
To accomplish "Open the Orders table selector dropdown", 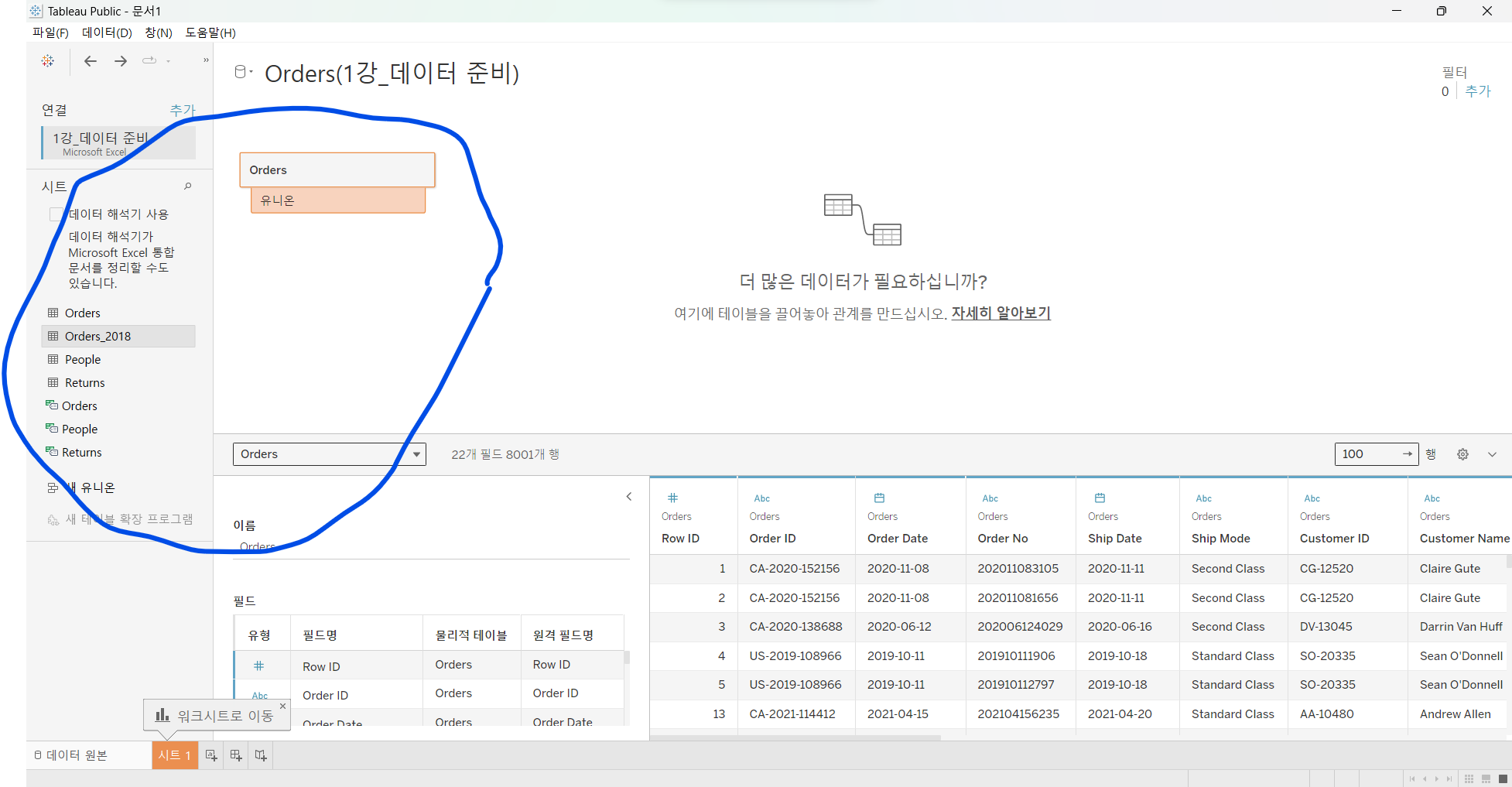I will click(x=330, y=454).
